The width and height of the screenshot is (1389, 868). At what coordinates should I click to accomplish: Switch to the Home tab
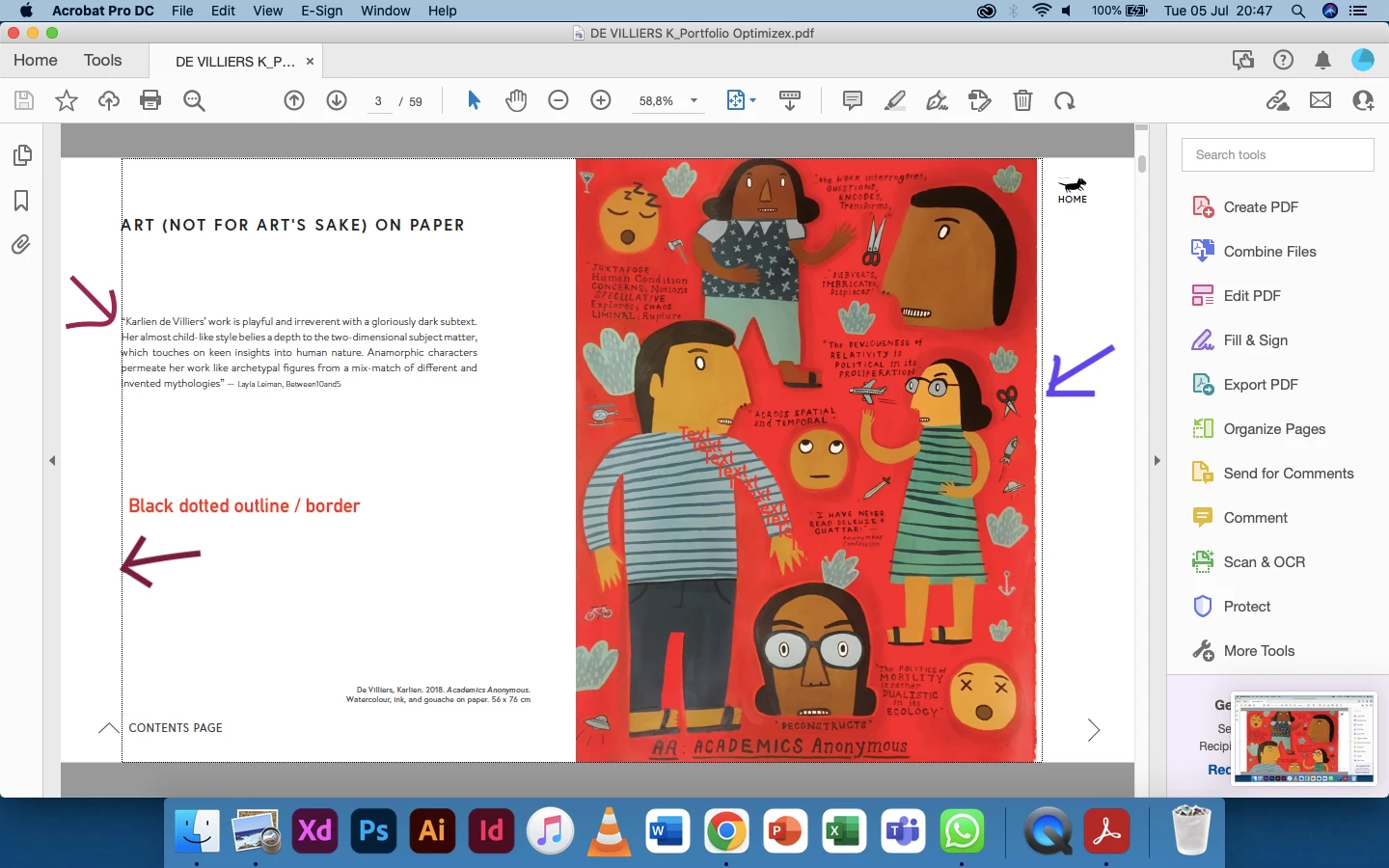pyautogui.click(x=36, y=60)
